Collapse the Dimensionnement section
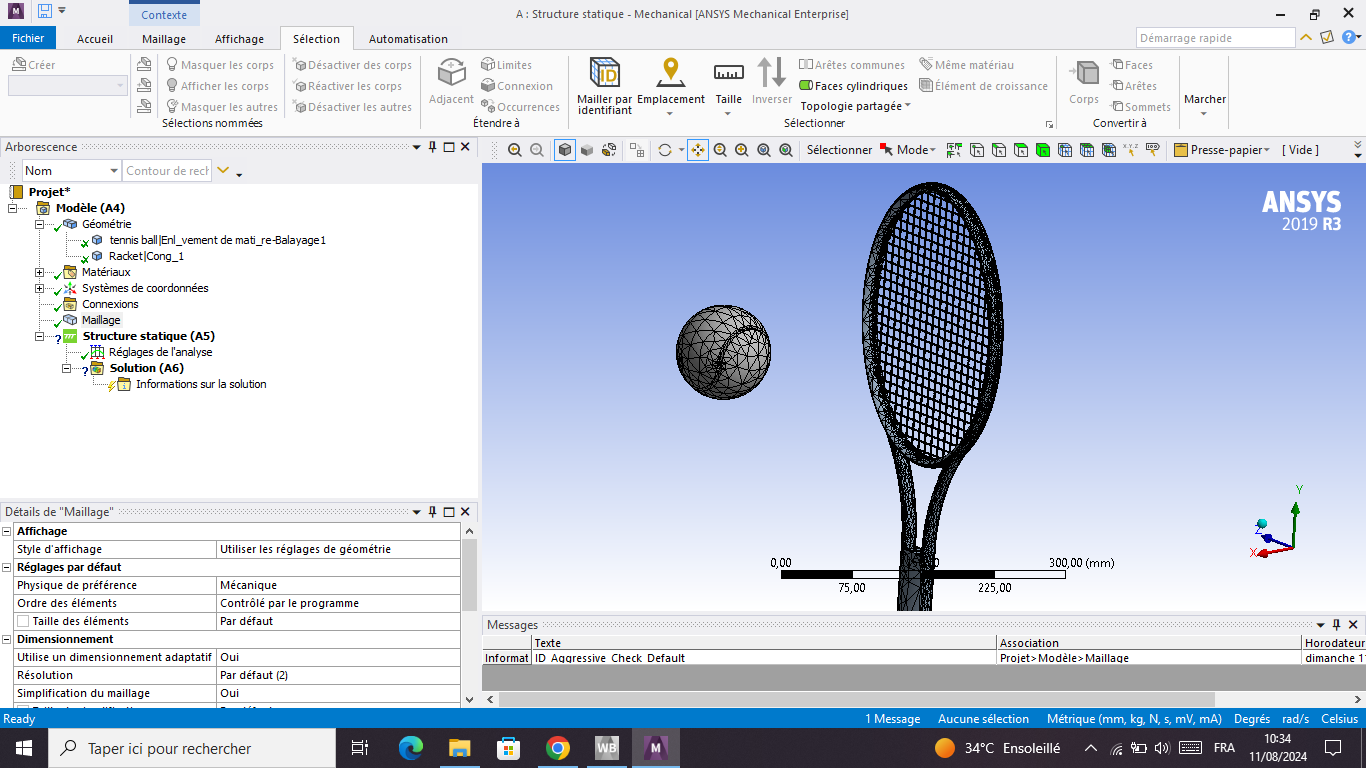 click(x=7, y=639)
